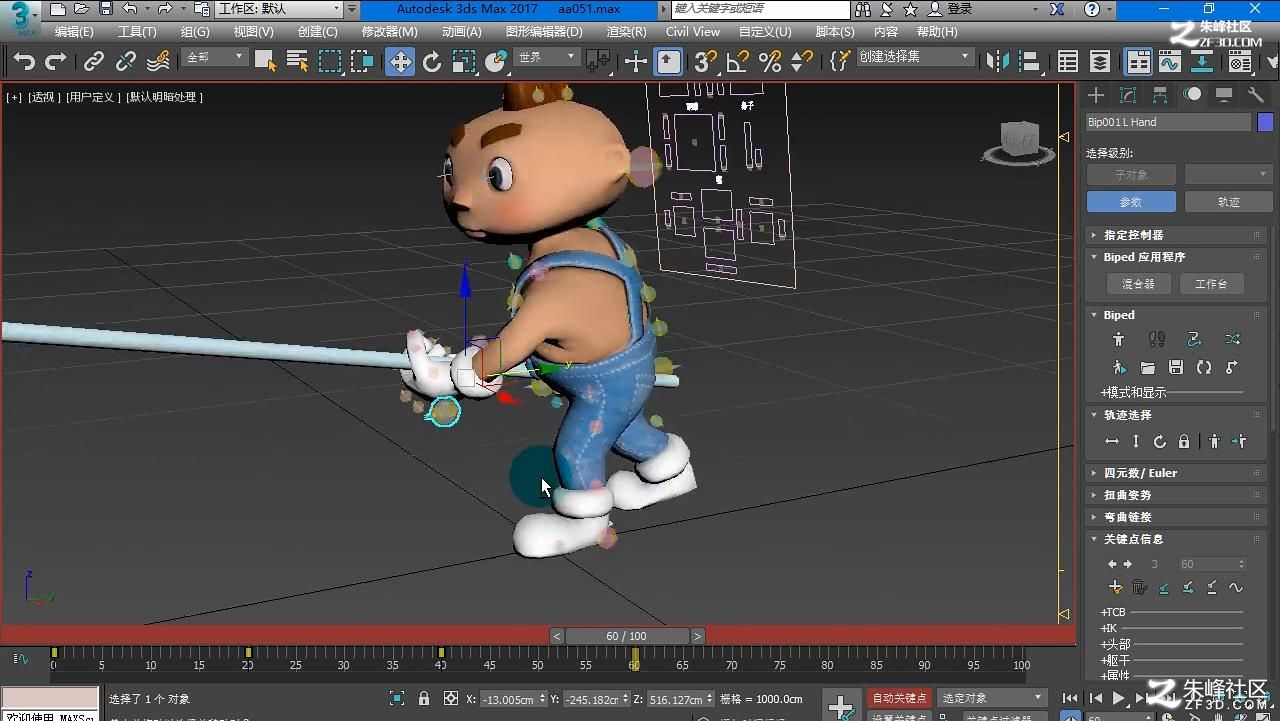Choose the Select Object tool
This screenshot has width=1280, height=721.
[265, 62]
